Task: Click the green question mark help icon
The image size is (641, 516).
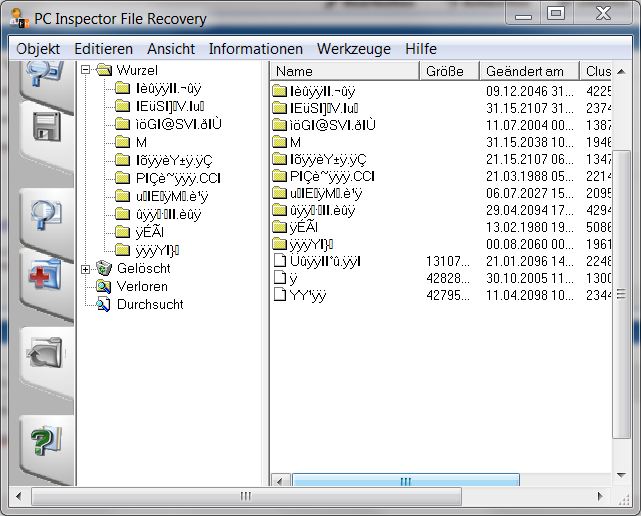Action: 46,440
